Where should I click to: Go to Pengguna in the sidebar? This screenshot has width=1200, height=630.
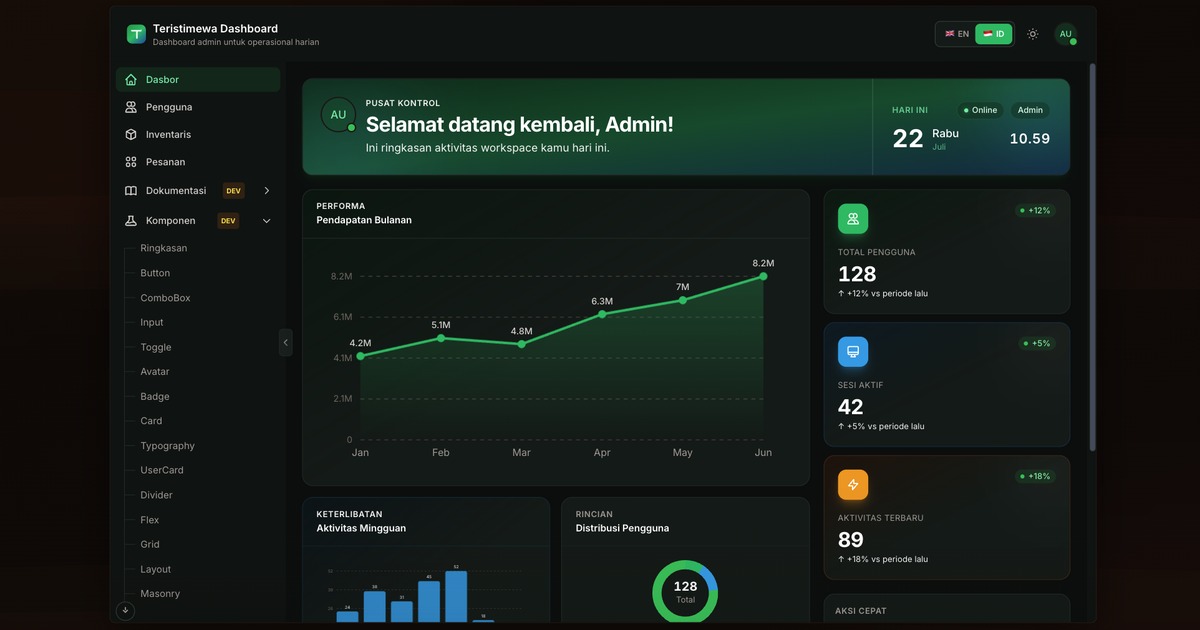pyautogui.click(x=198, y=107)
